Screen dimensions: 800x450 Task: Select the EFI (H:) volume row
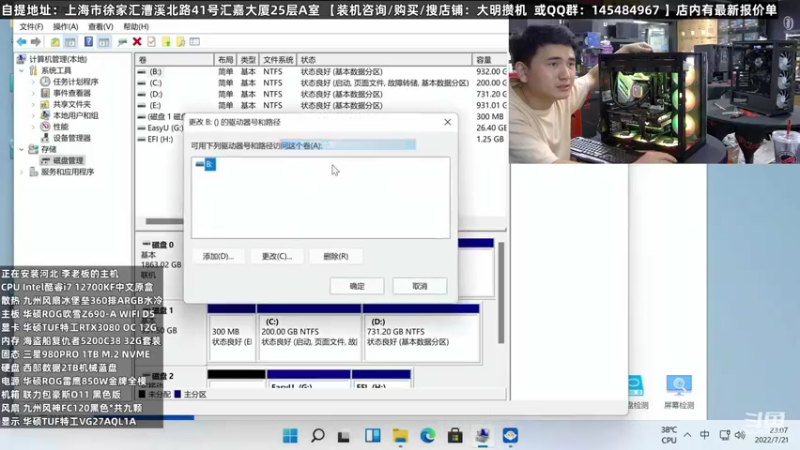(161, 139)
